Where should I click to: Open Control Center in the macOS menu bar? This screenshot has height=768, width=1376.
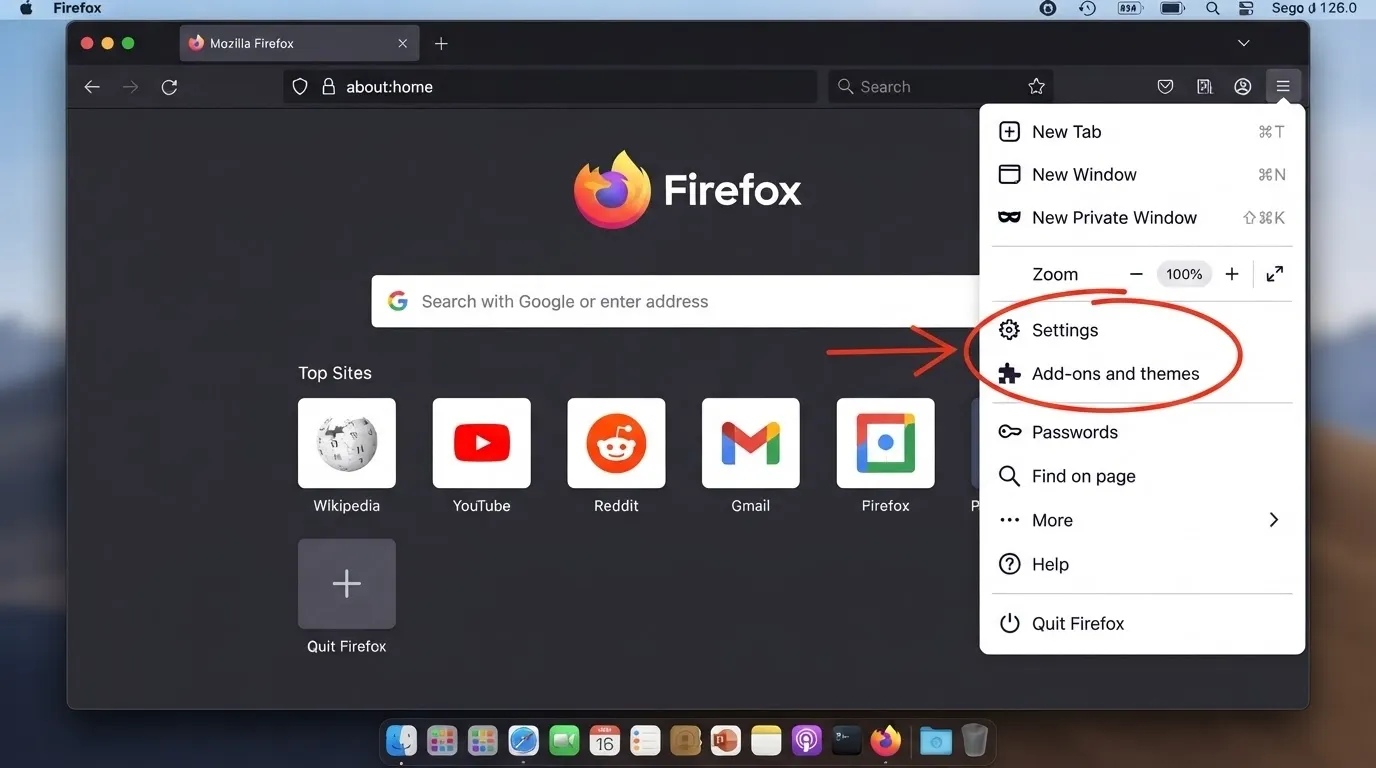tap(1246, 8)
